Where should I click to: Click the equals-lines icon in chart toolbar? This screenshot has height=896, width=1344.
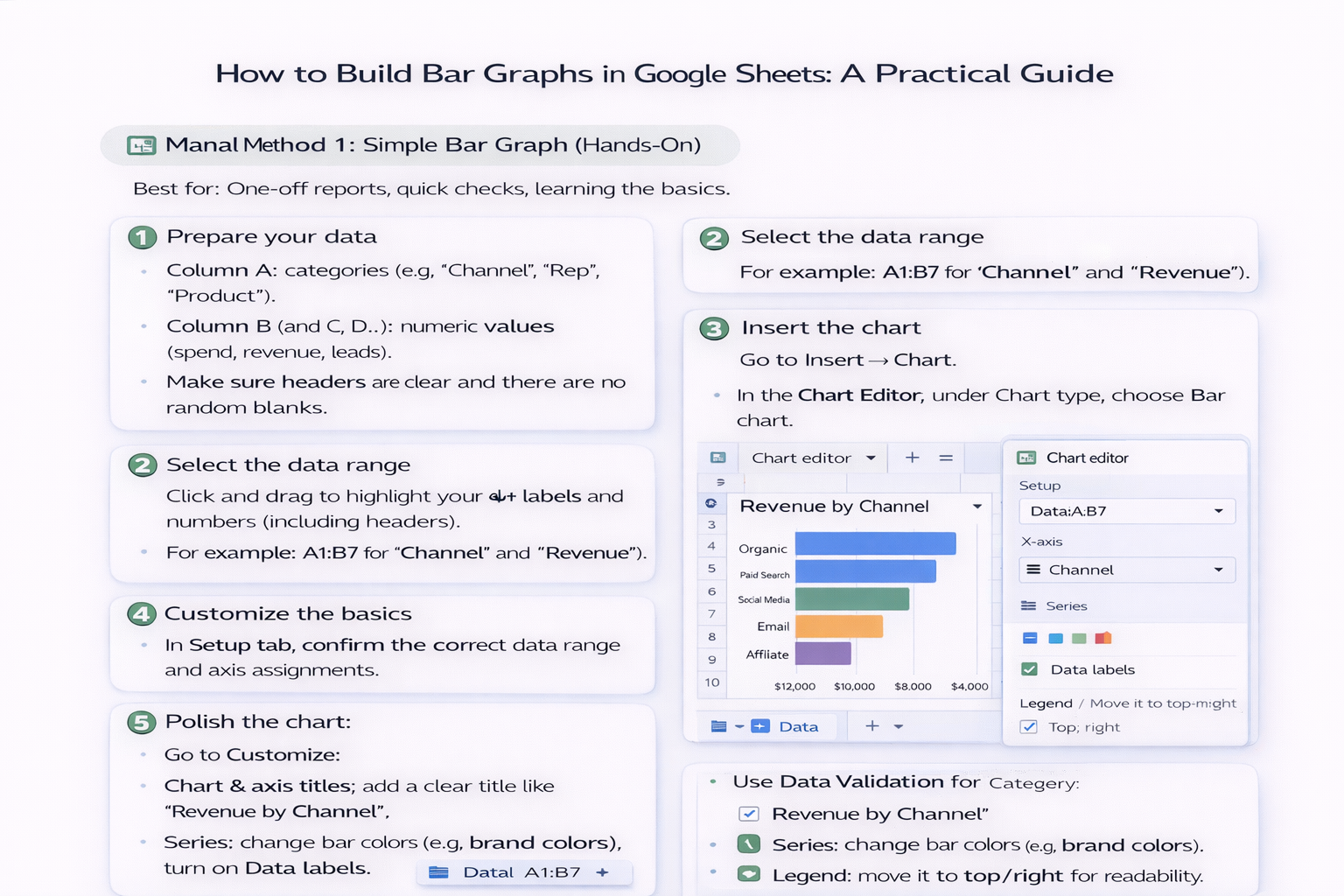(x=946, y=458)
